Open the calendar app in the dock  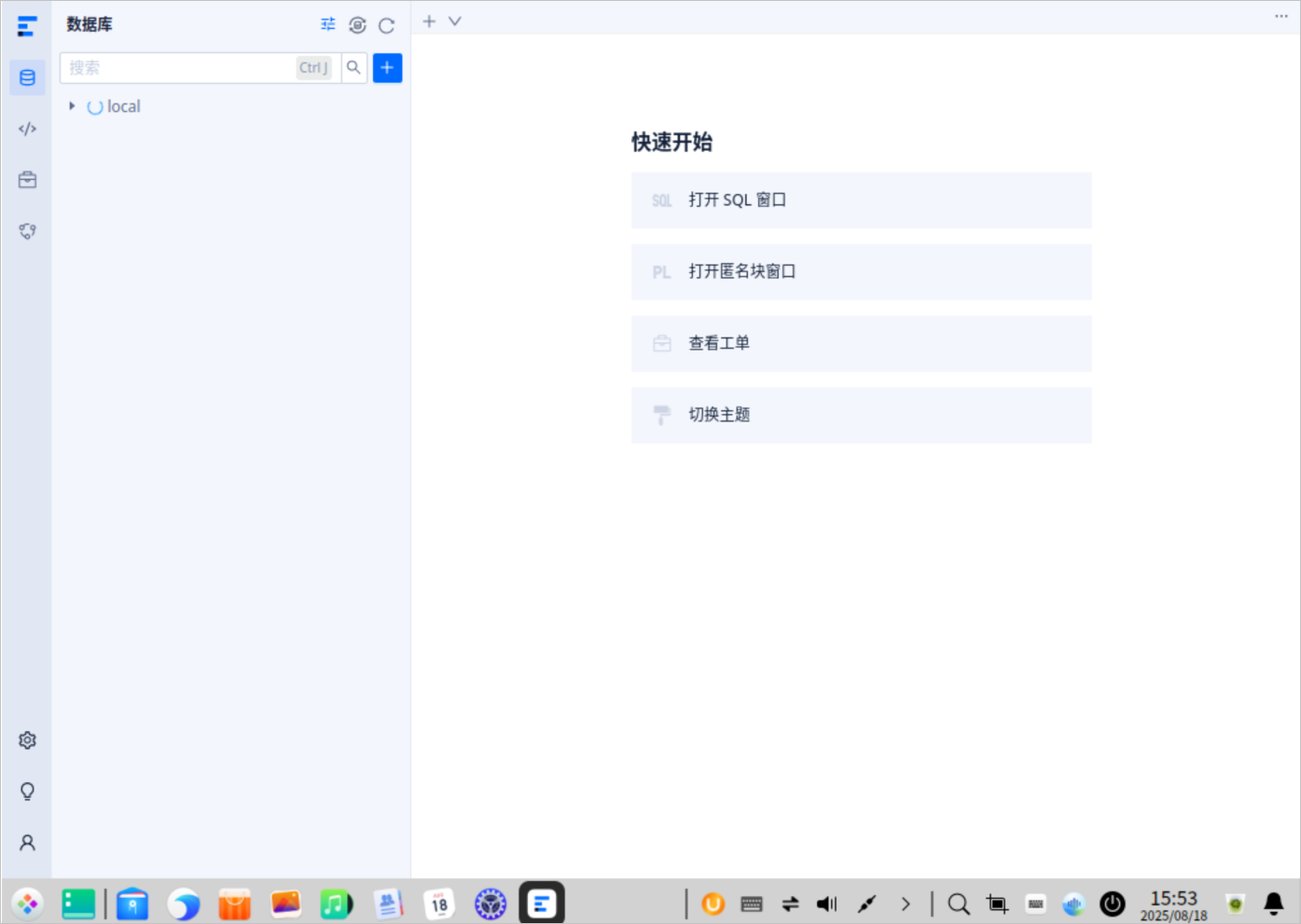439,903
